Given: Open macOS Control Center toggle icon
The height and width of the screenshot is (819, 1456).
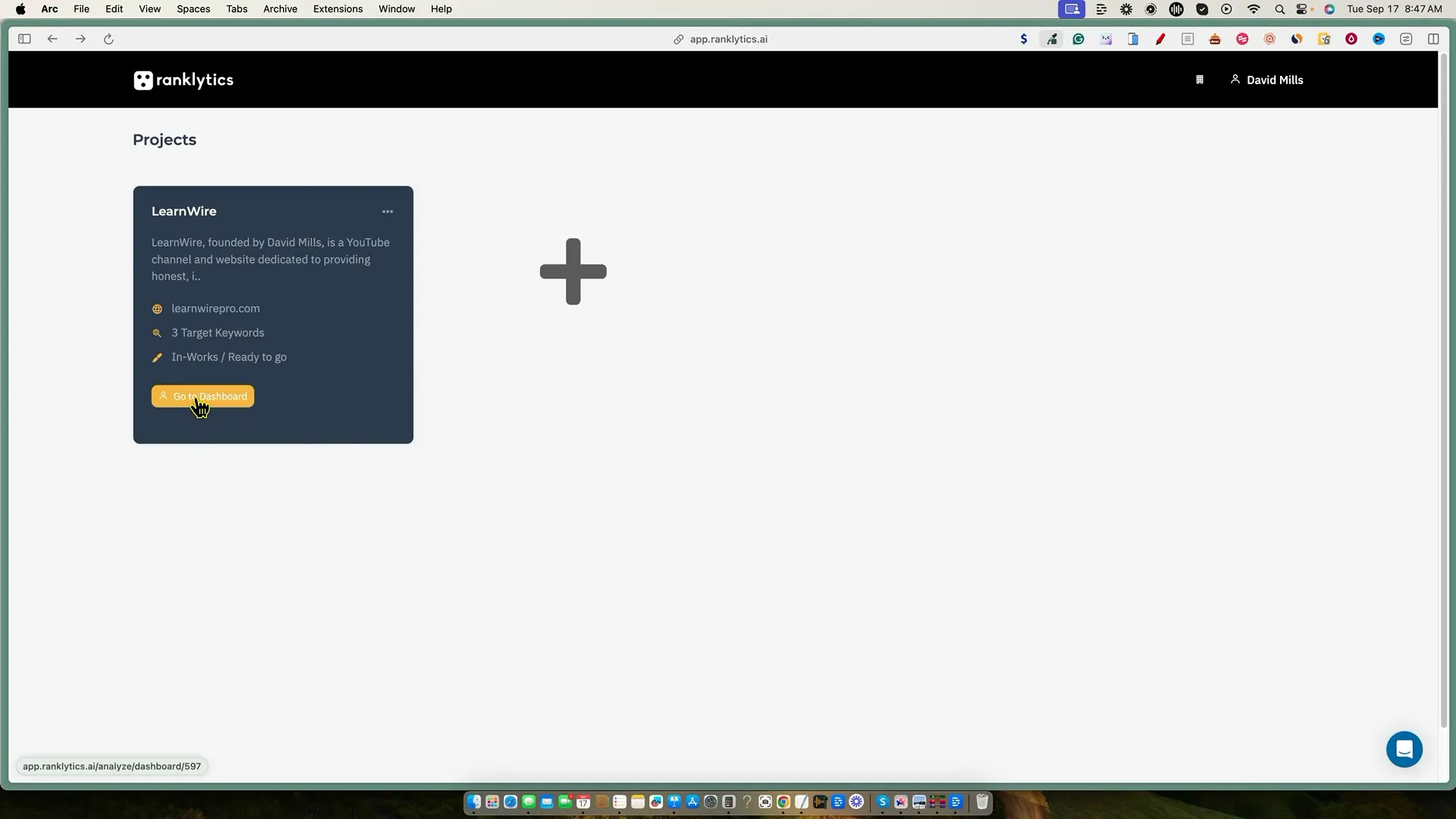Looking at the screenshot, I should (1303, 9).
